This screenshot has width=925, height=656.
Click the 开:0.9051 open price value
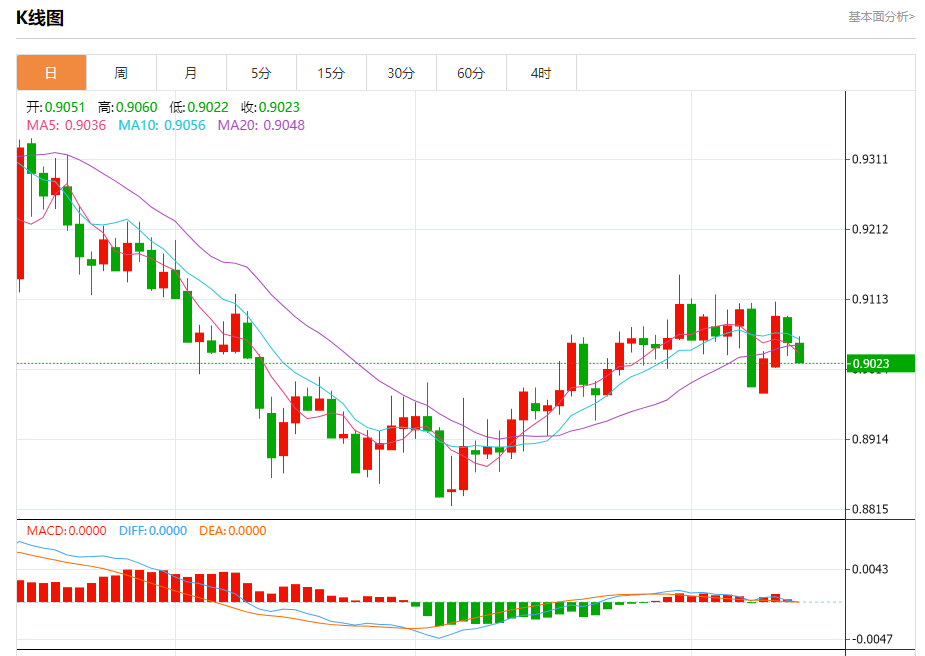[55, 107]
